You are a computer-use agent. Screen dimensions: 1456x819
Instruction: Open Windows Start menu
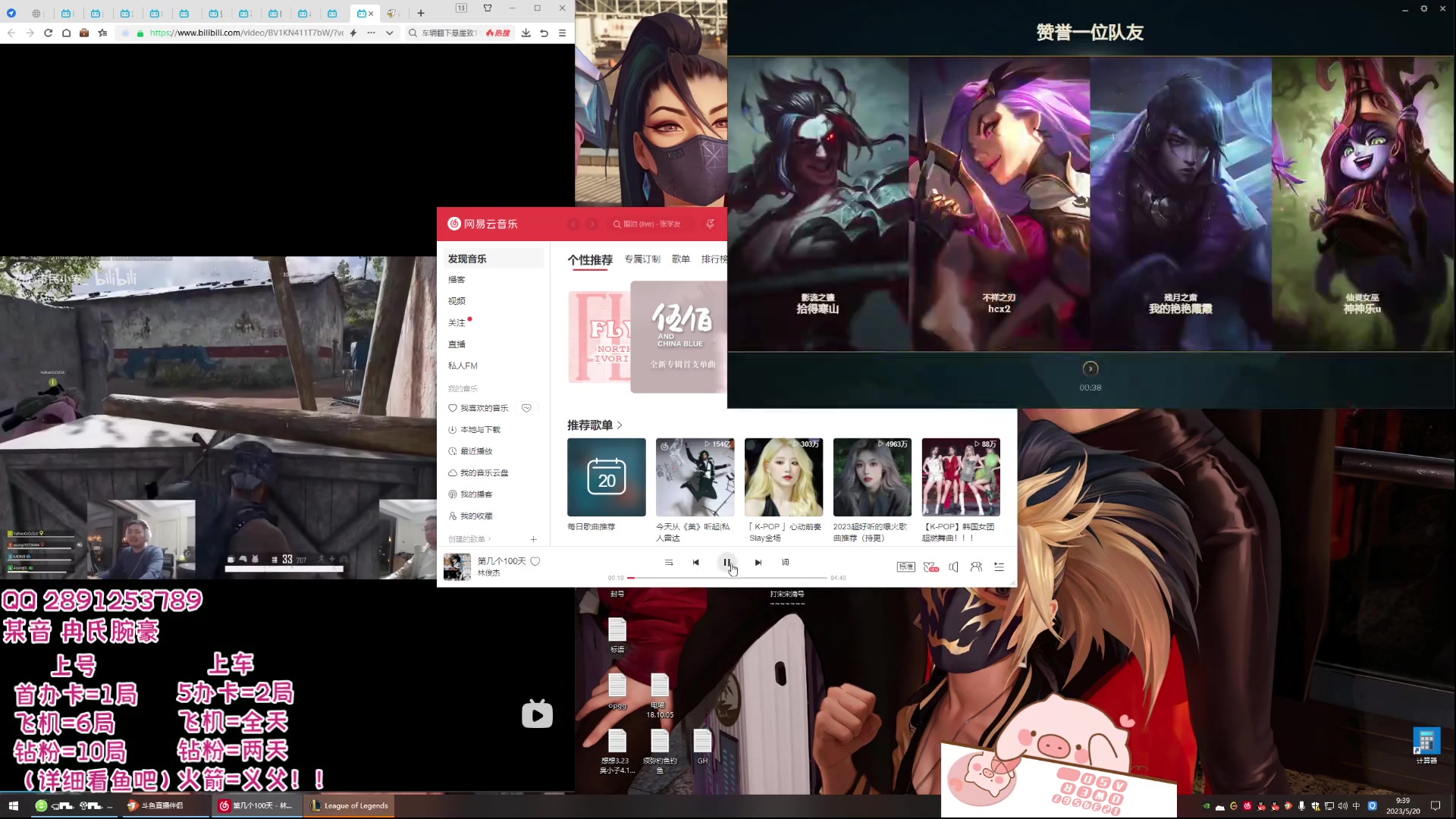13,805
